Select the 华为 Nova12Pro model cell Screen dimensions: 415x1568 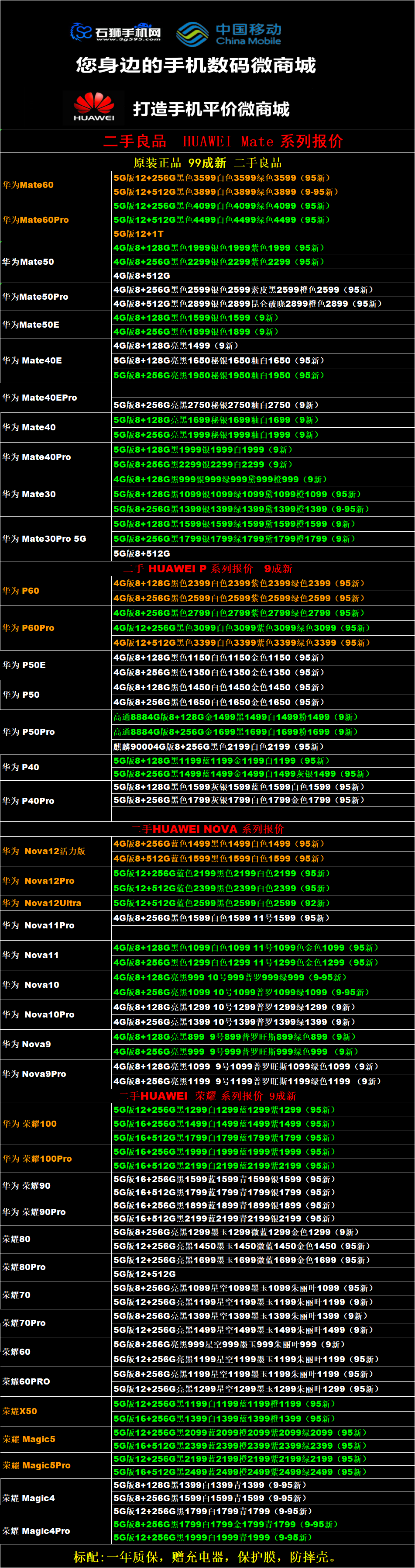coord(56,881)
